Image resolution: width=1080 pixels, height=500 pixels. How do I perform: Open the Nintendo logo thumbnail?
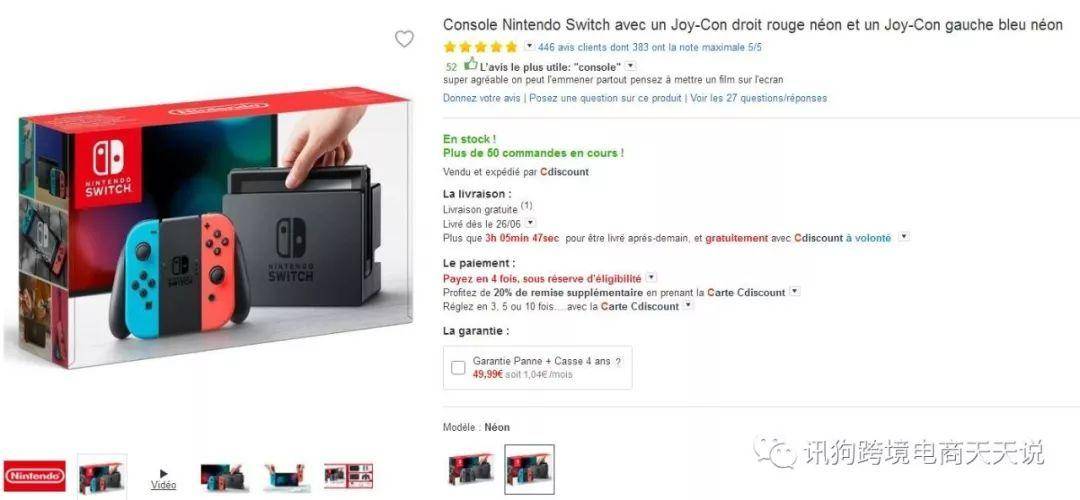point(34,476)
